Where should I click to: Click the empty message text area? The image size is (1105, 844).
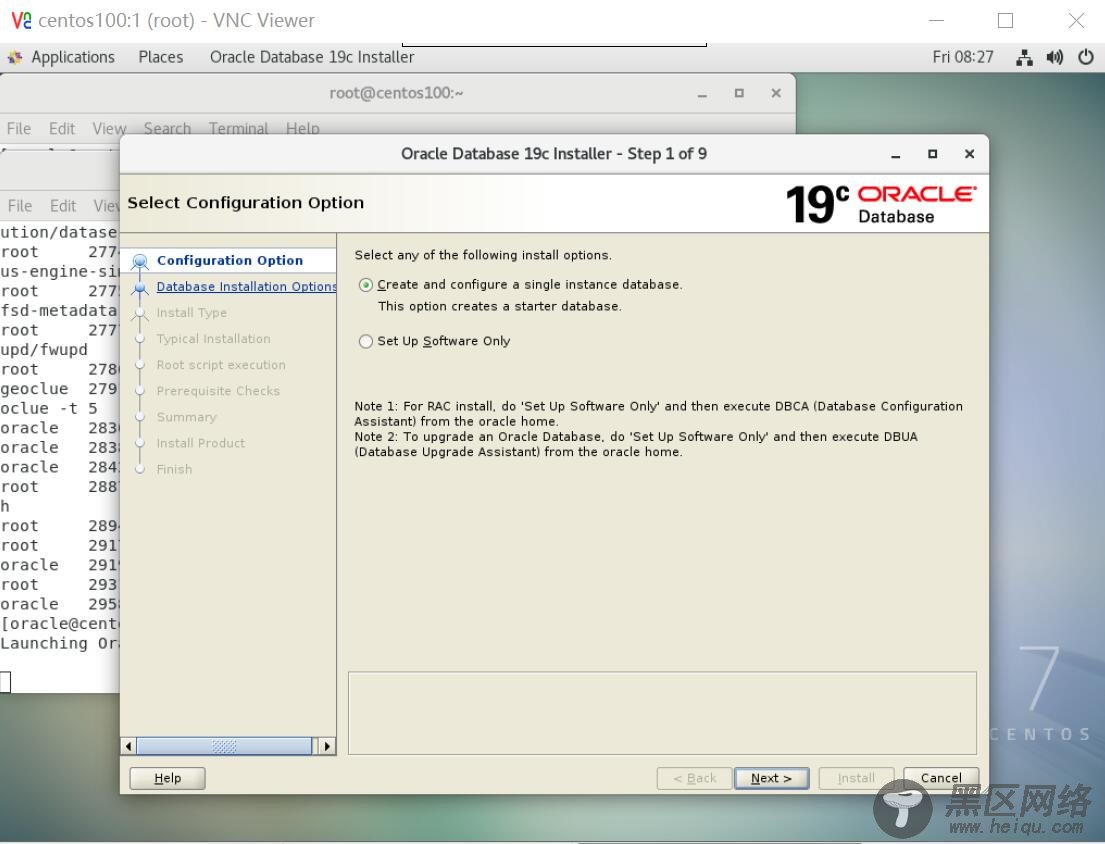click(662, 713)
